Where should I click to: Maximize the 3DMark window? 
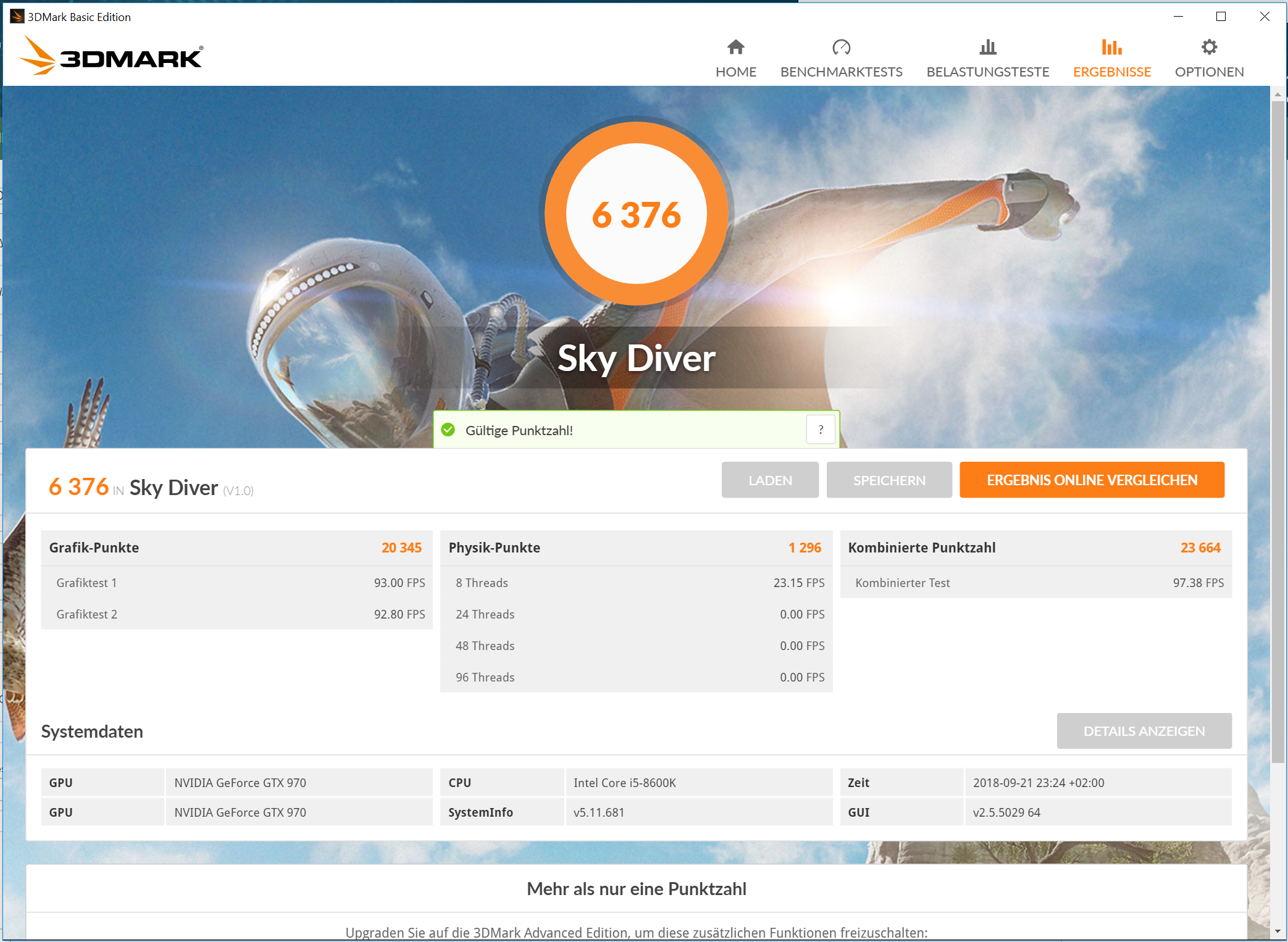point(1221,17)
